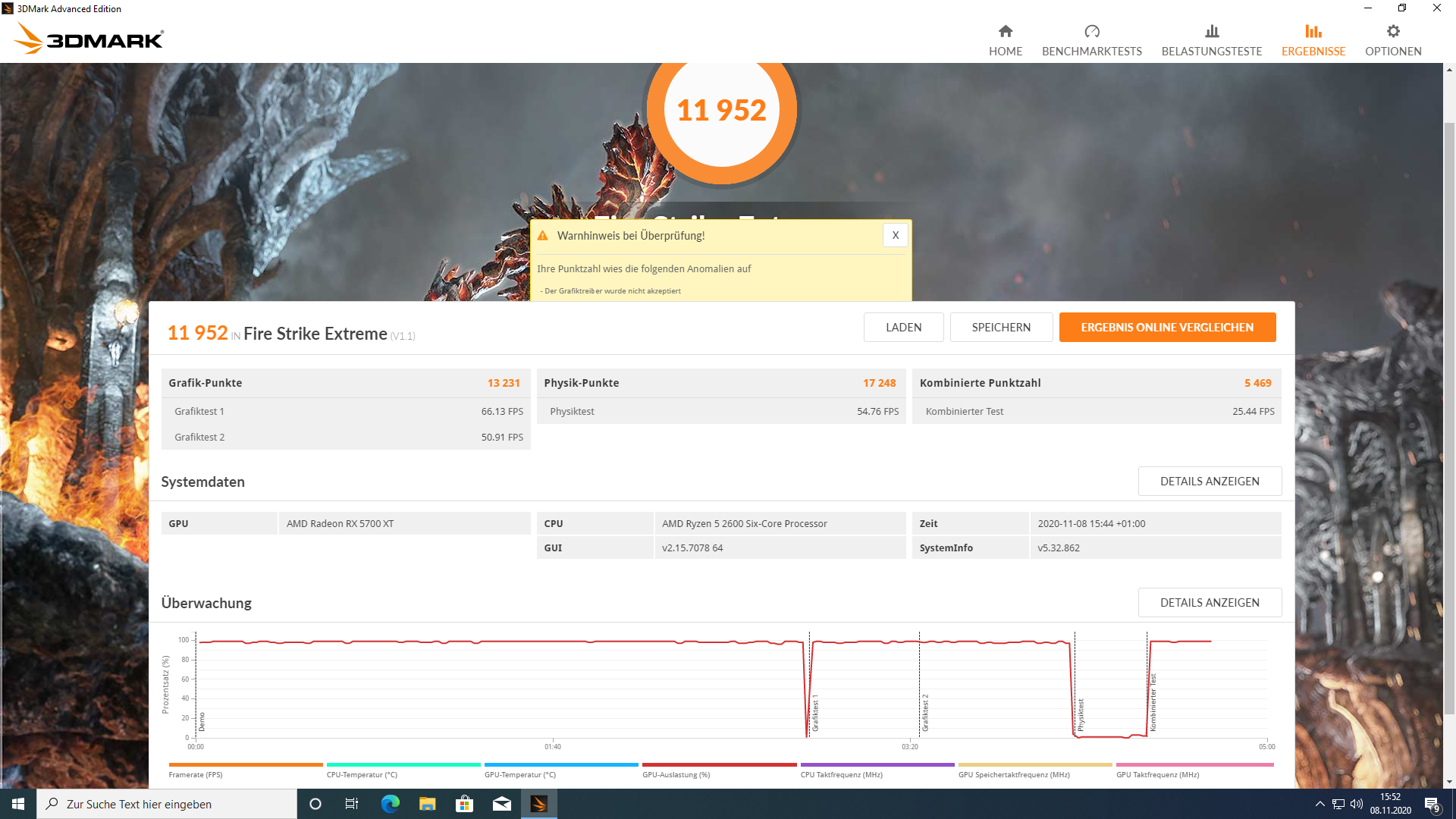
Task: Click the Home house icon
Action: [x=1005, y=31]
